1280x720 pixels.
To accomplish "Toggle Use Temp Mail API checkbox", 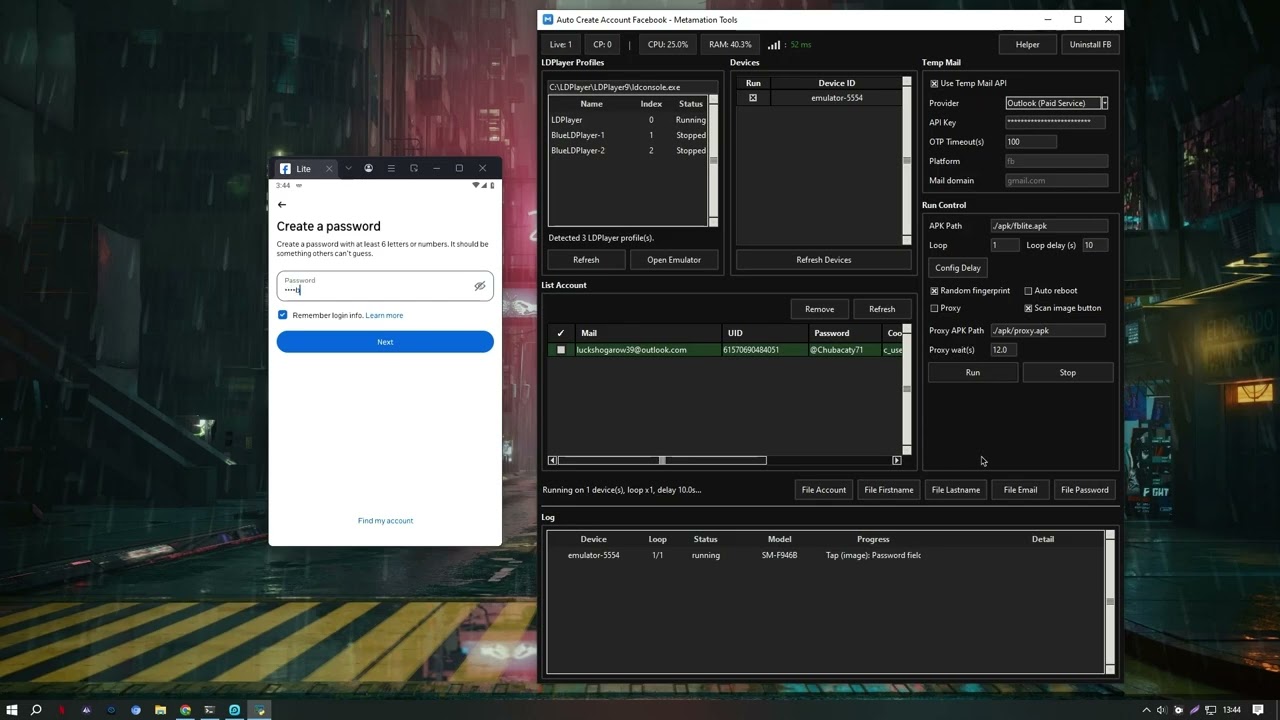I will pos(934,84).
